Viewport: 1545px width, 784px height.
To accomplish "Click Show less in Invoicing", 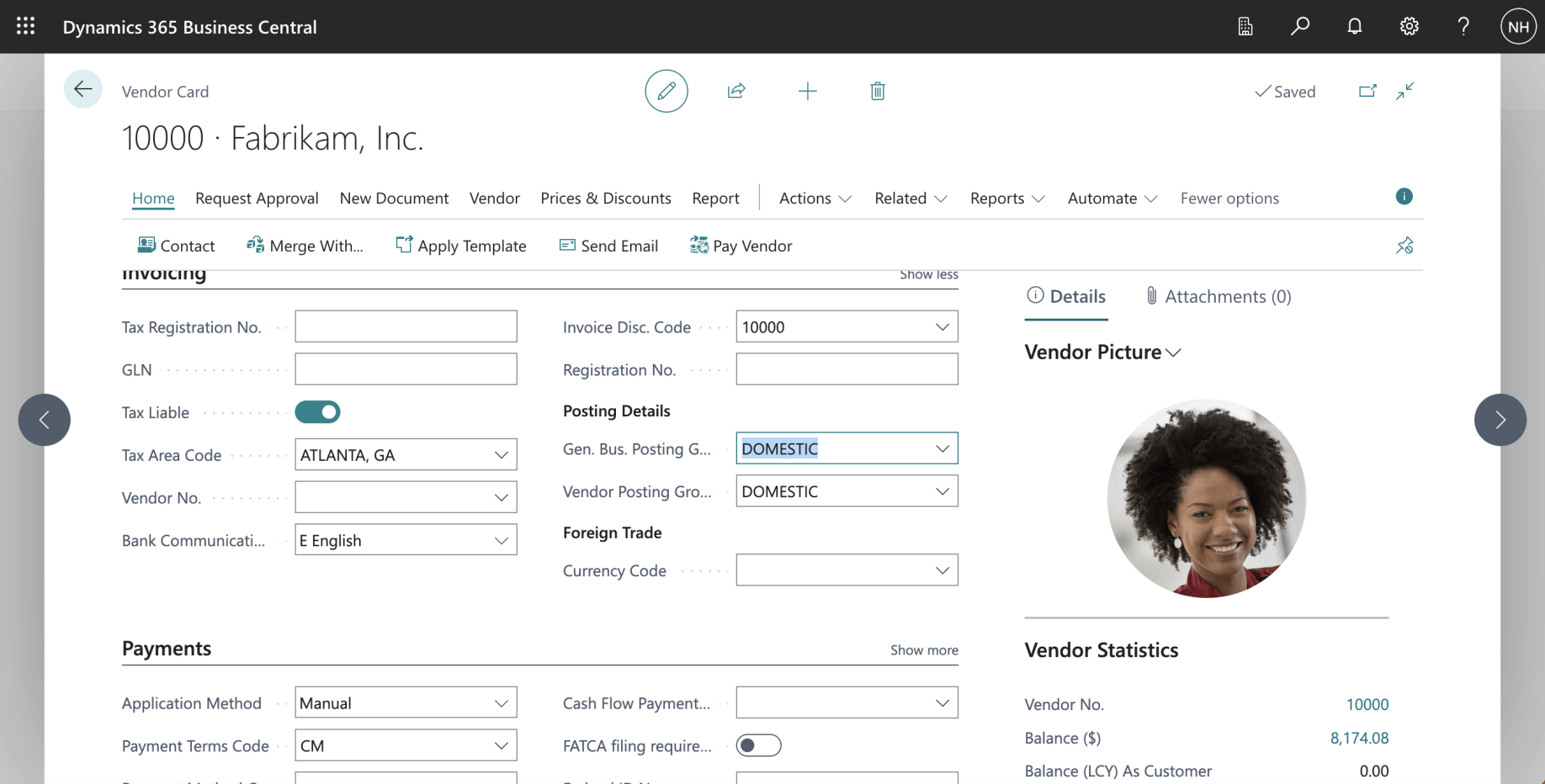I will (929, 274).
